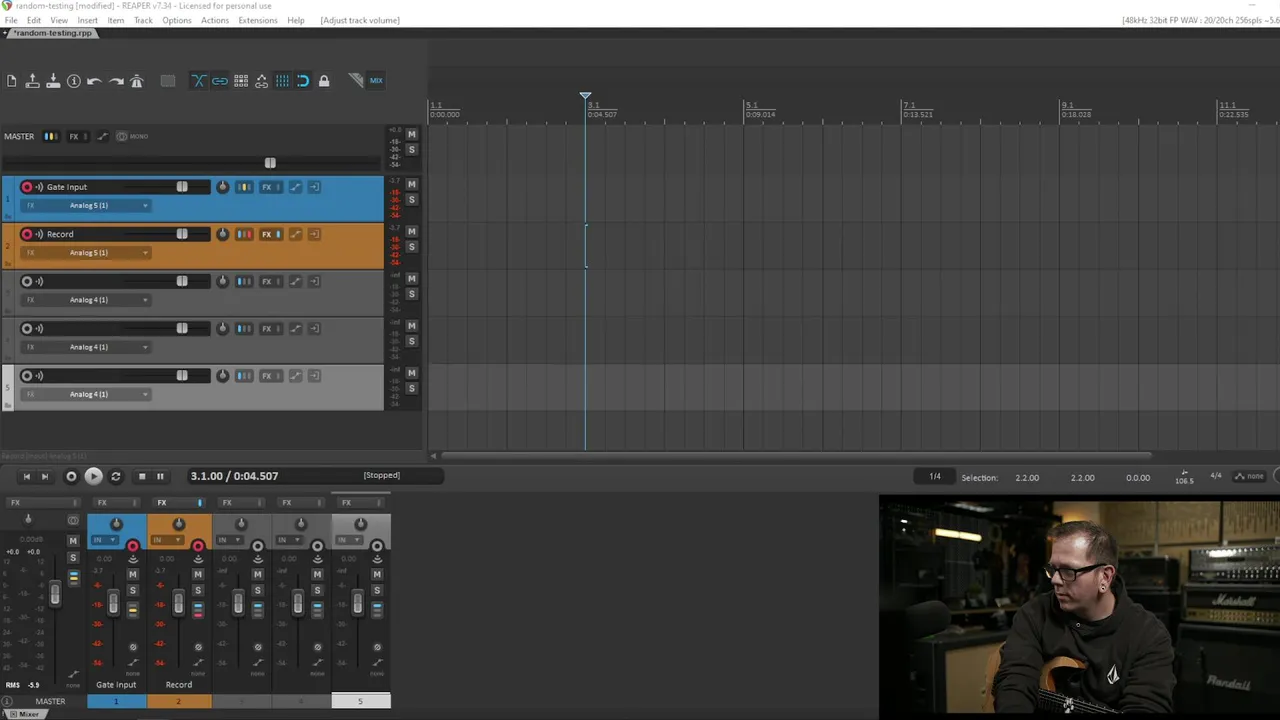
Task: Toggle envelope points move with items icon
Action: point(261,81)
